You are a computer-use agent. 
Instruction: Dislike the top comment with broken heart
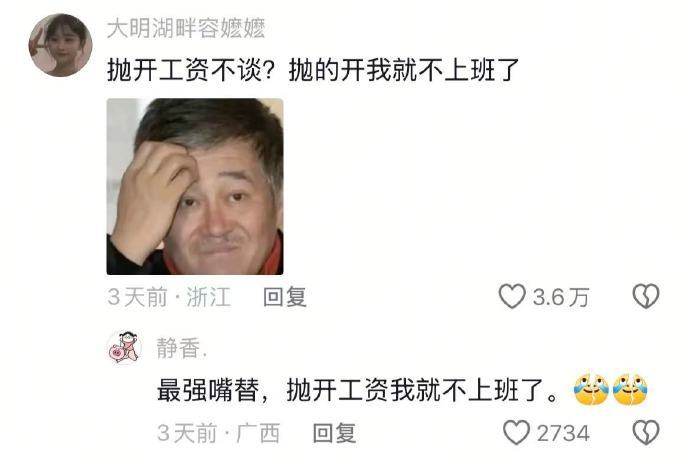pos(646,296)
